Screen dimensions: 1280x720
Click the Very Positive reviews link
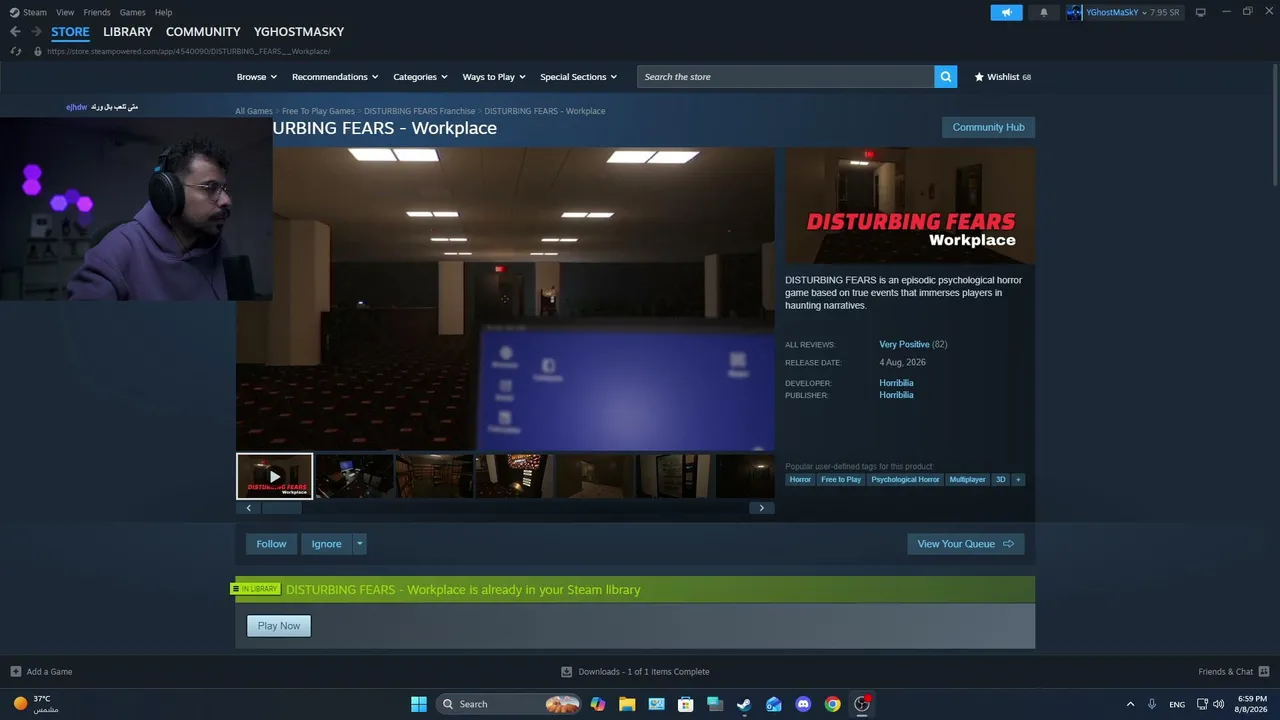[904, 344]
